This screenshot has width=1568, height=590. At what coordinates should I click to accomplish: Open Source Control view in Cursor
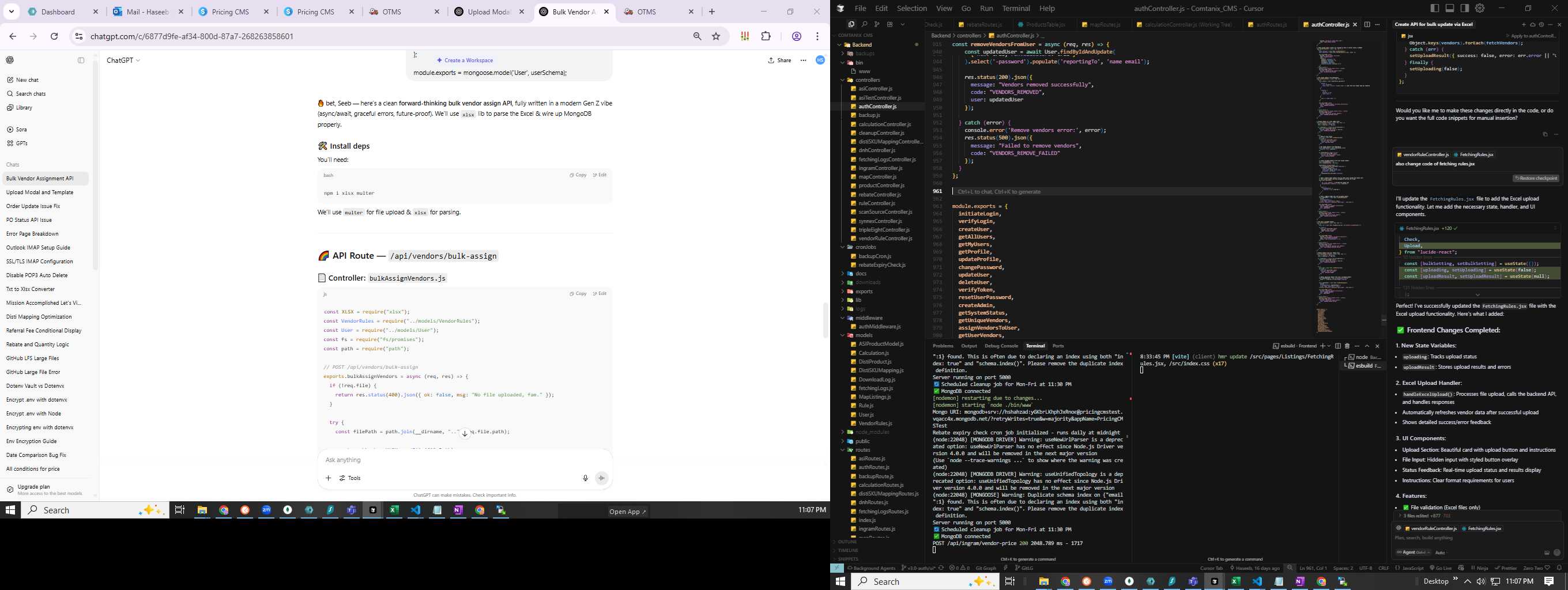[x=876, y=24]
